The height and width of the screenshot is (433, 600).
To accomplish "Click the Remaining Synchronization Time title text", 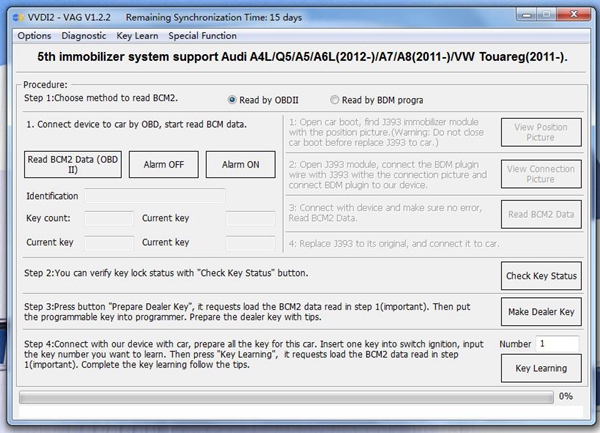I will [x=214, y=18].
